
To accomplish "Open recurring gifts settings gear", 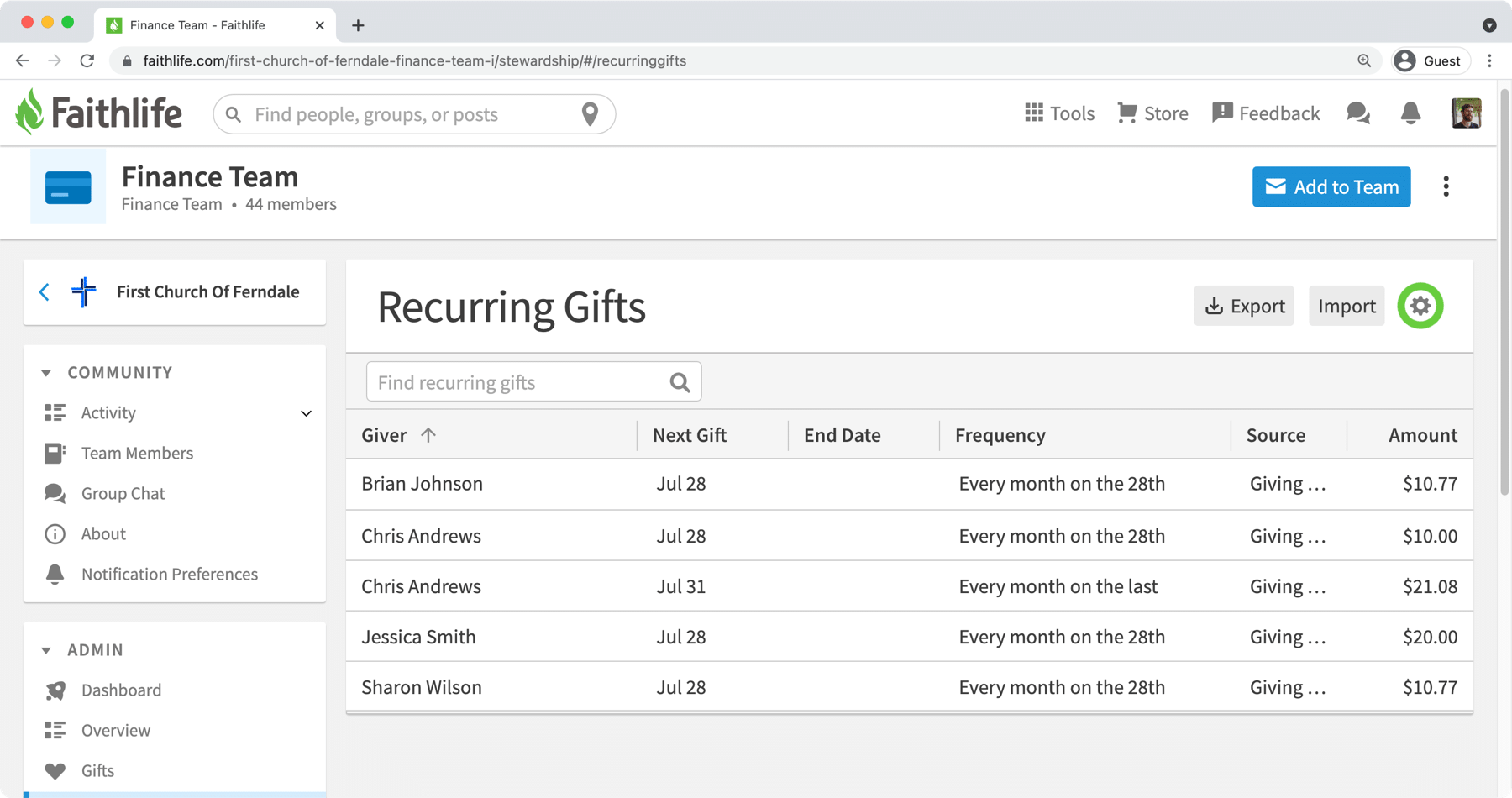I will pos(1420,306).
